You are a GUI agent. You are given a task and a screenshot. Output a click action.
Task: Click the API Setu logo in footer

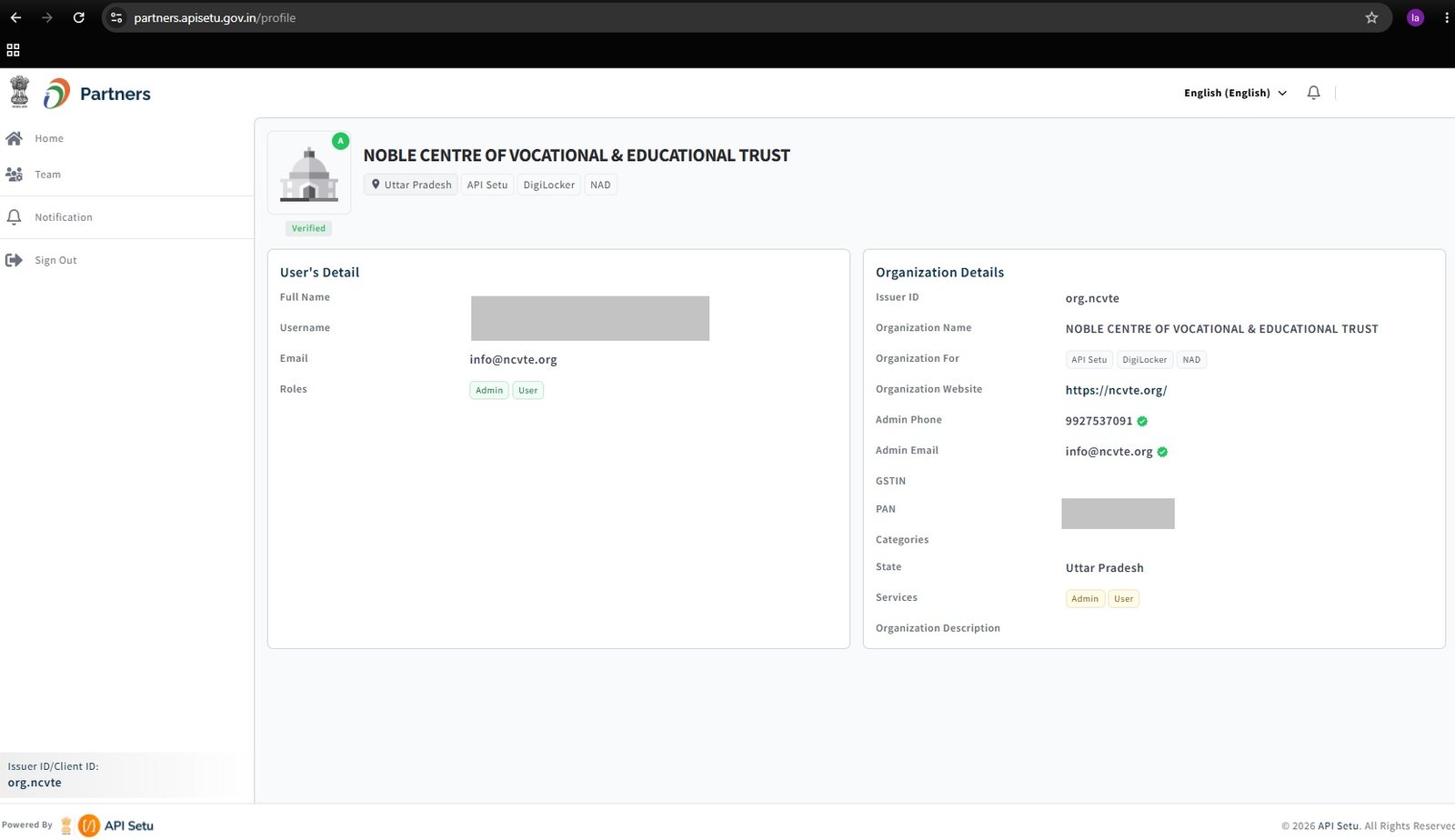[115, 825]
